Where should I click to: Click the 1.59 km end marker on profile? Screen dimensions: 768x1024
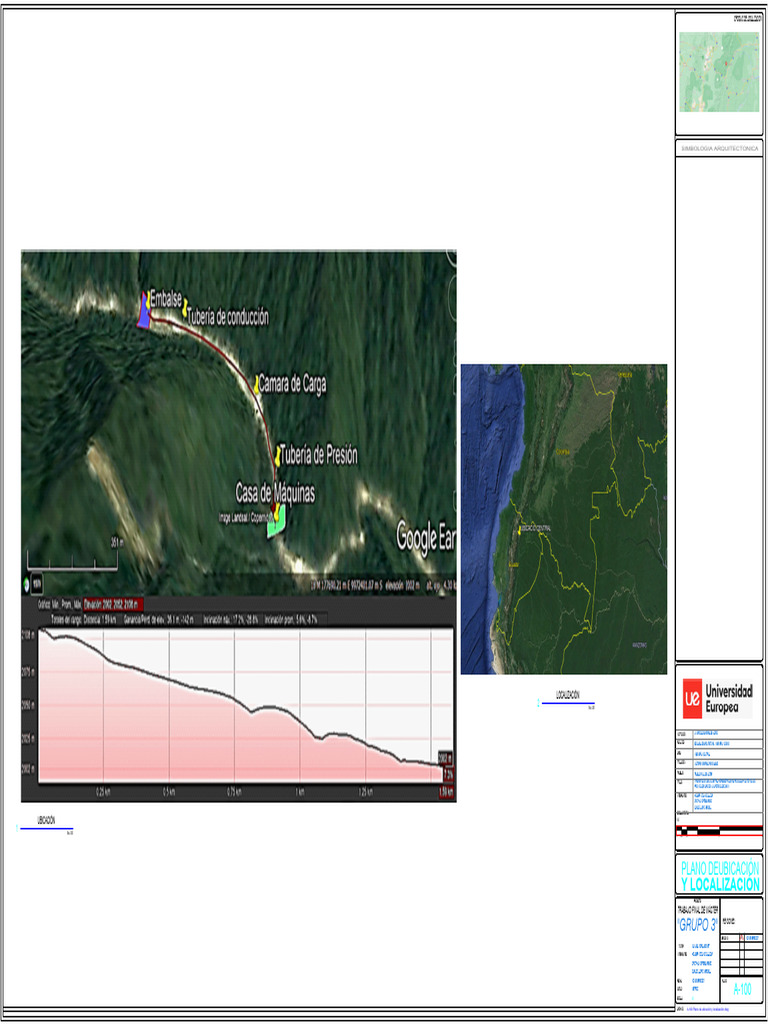[x=445, y=792]
